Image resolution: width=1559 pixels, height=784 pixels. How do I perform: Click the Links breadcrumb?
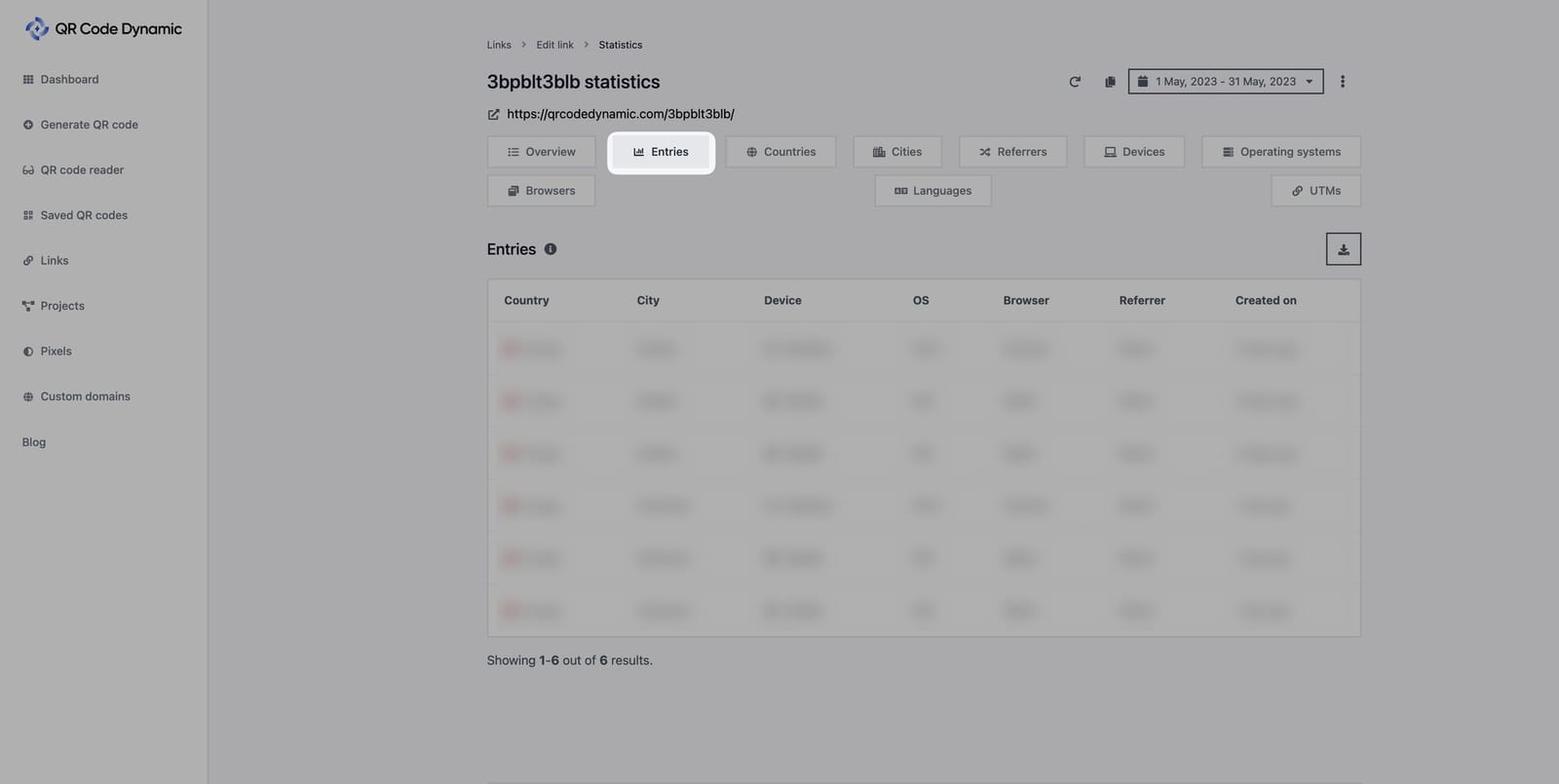499,45
